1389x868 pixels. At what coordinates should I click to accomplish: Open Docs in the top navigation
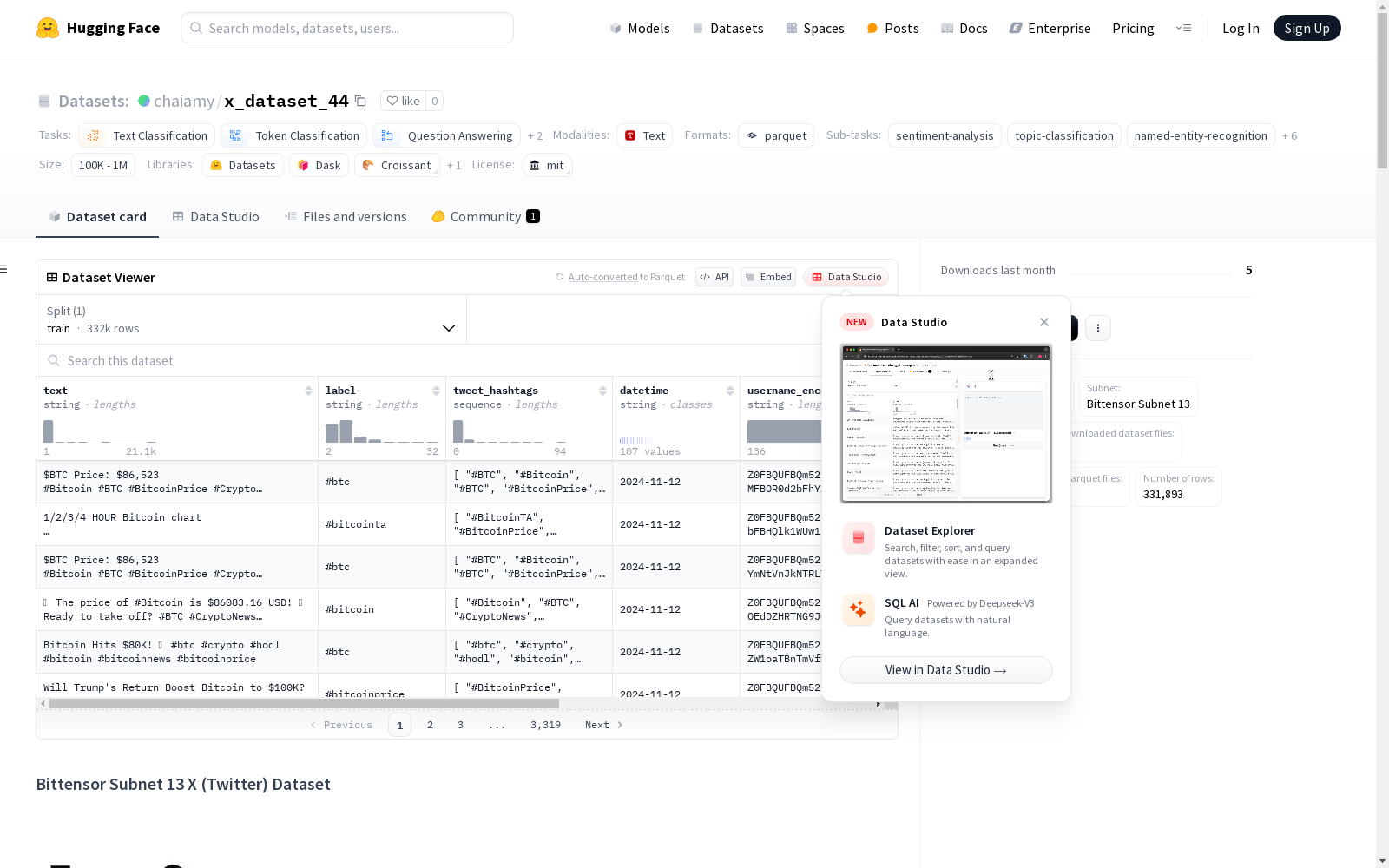coord(964,28)
